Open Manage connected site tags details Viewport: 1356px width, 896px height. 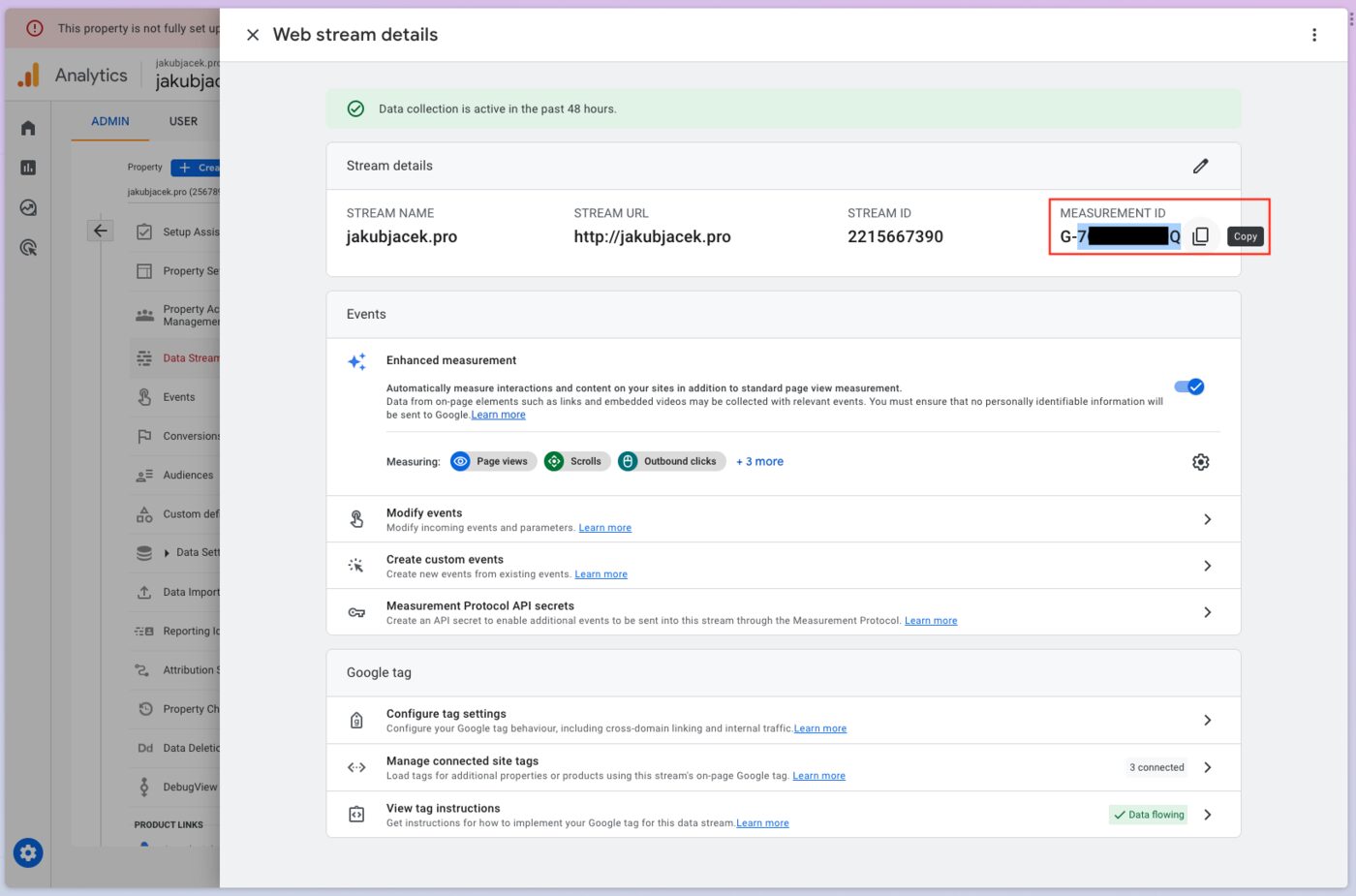(1207, 766)
